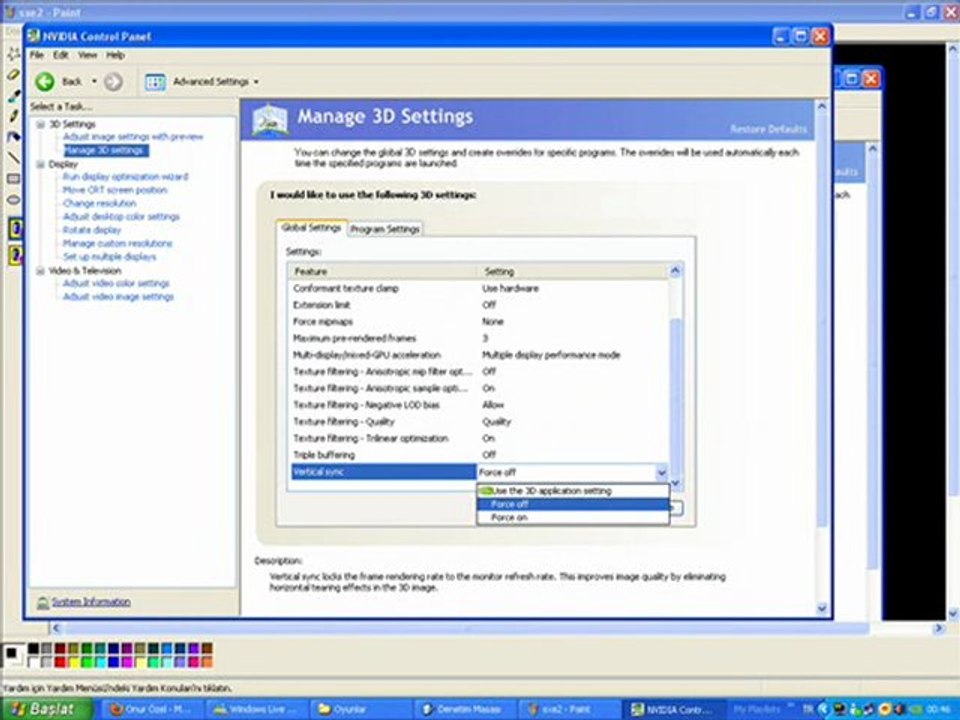Select the Force mipmaps row

(479, 321)
